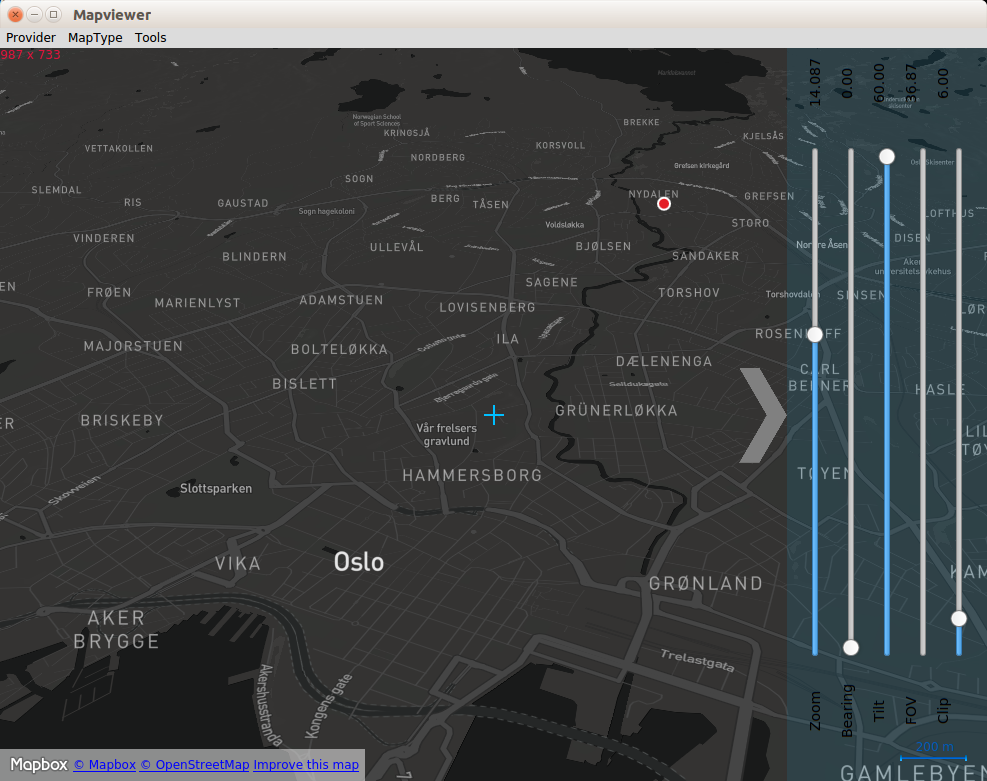This screenshot has width=987, height=781.
Task: Open the © Mapbox attribution link
Action: coord(104,765)
